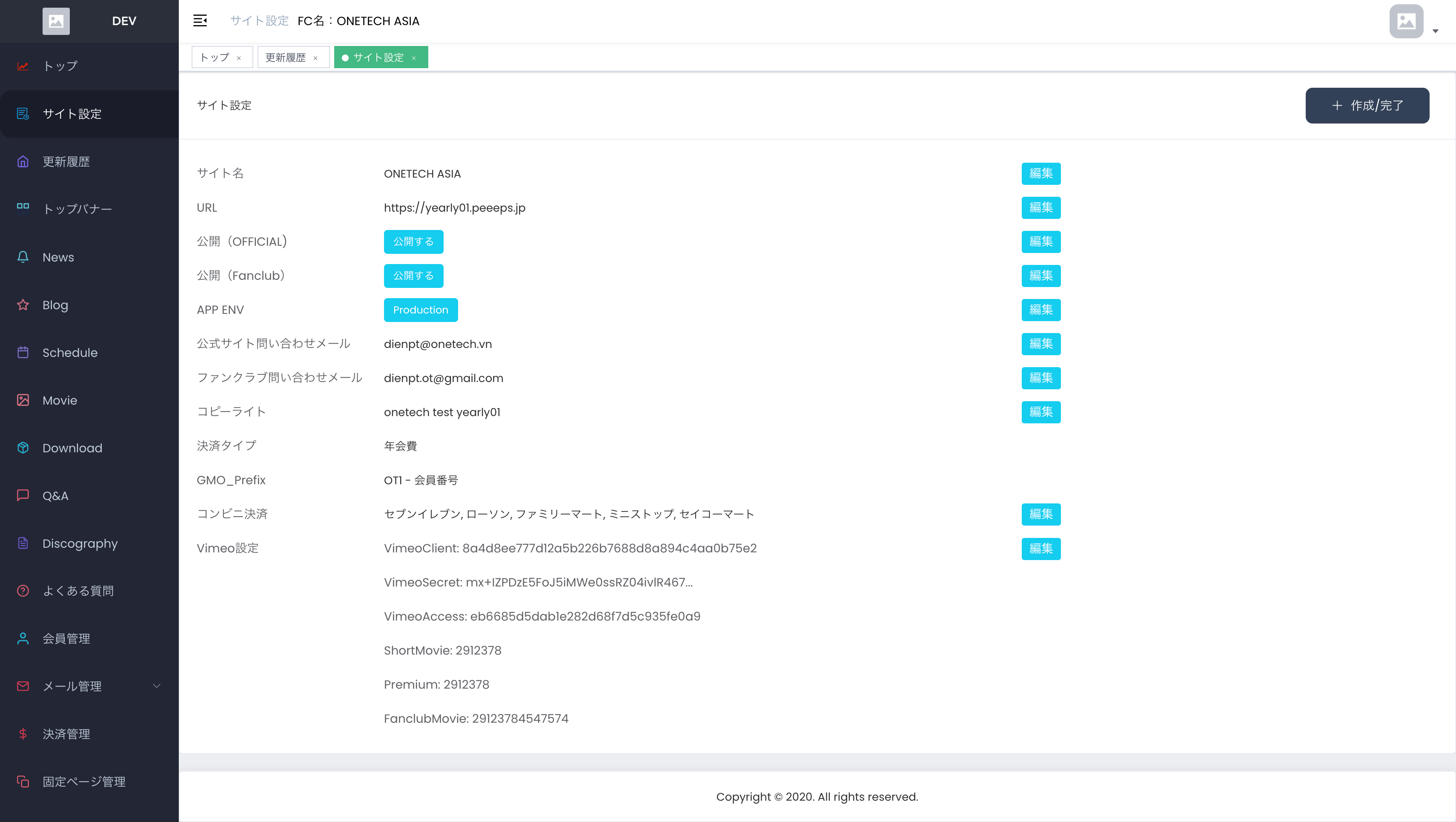This screenshot has width=1456, height=822.
Task: Toggle the 公開する button for OFFICIAL
Action: 413,242
